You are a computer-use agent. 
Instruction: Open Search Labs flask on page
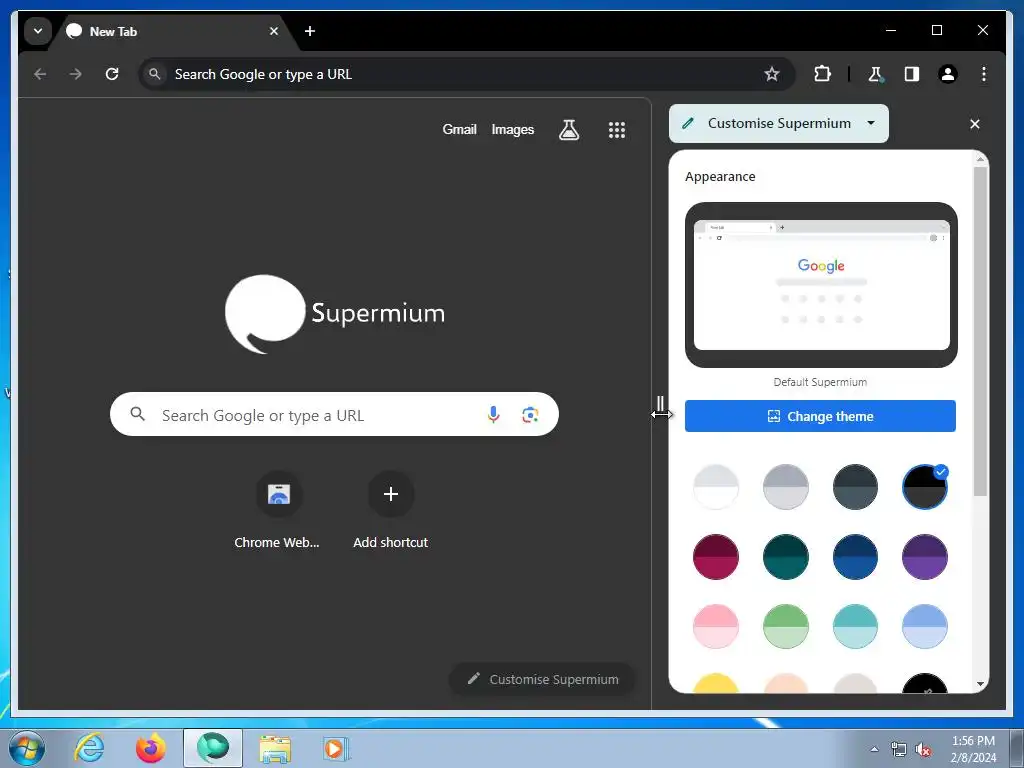pyautogui.click(x=569, y=130)
